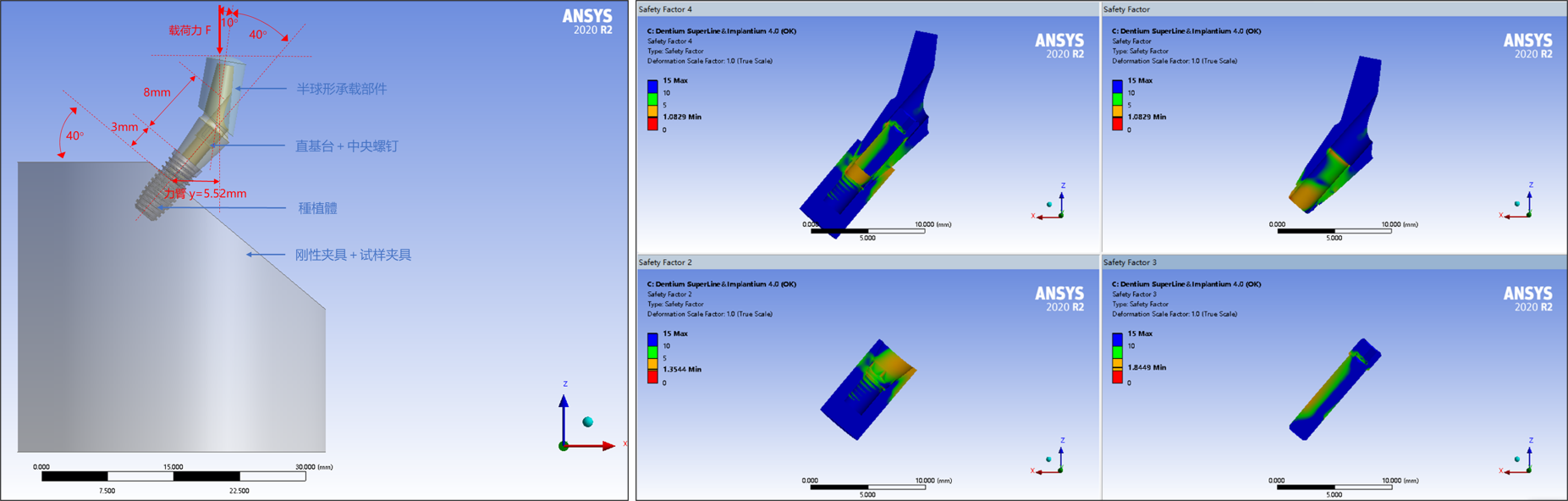This screenshot has width=1568, height=501.
Task: Click the cyan triad ball in the top-right Safety Factor viewport
Action: pos(1517,204)
